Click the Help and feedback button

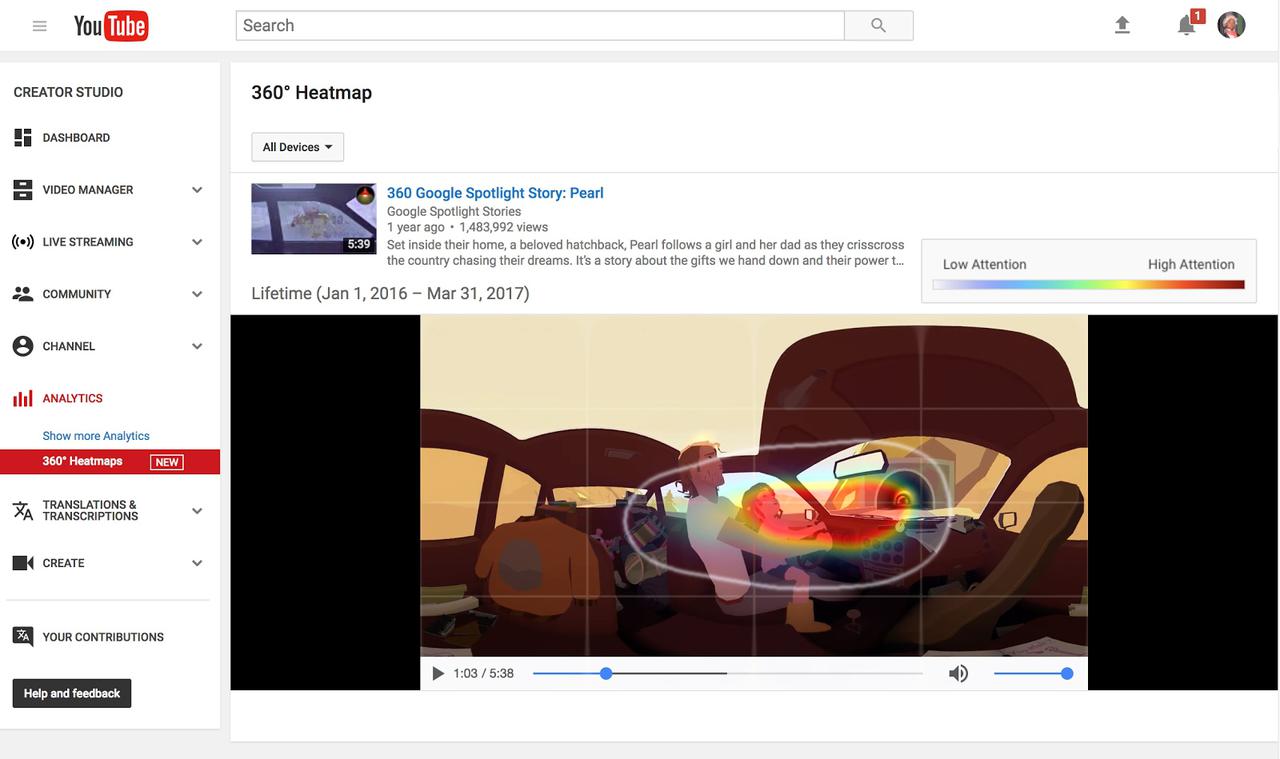click(72, 693)
